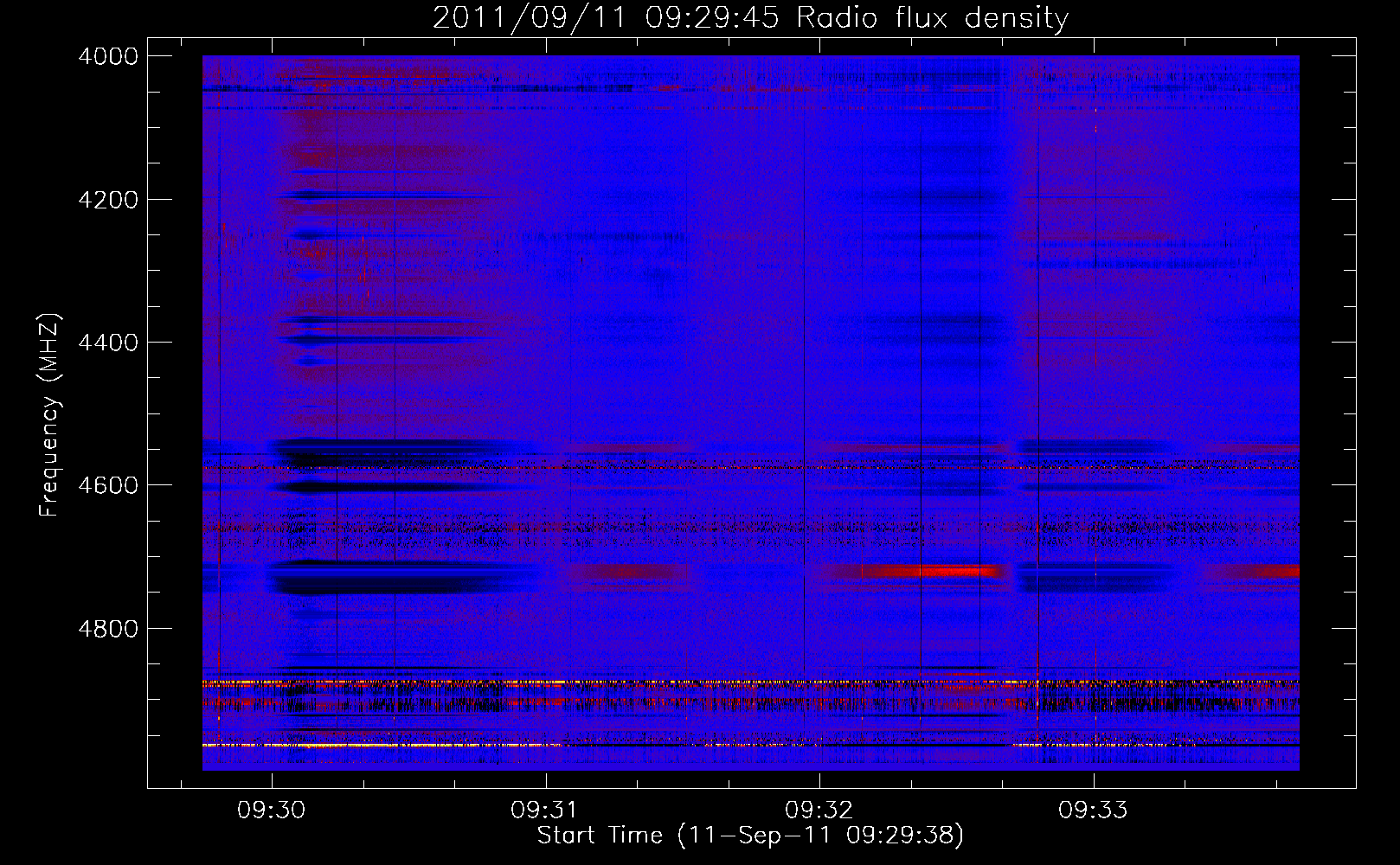Select the 4400 frequency axis label
1400x865 pixels.
108,343
